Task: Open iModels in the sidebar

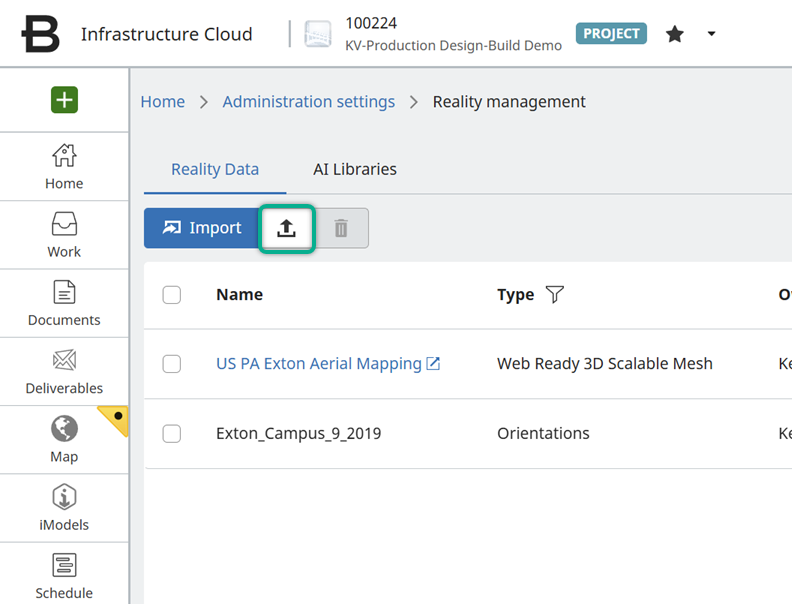Action: click(x=64, y=508)
